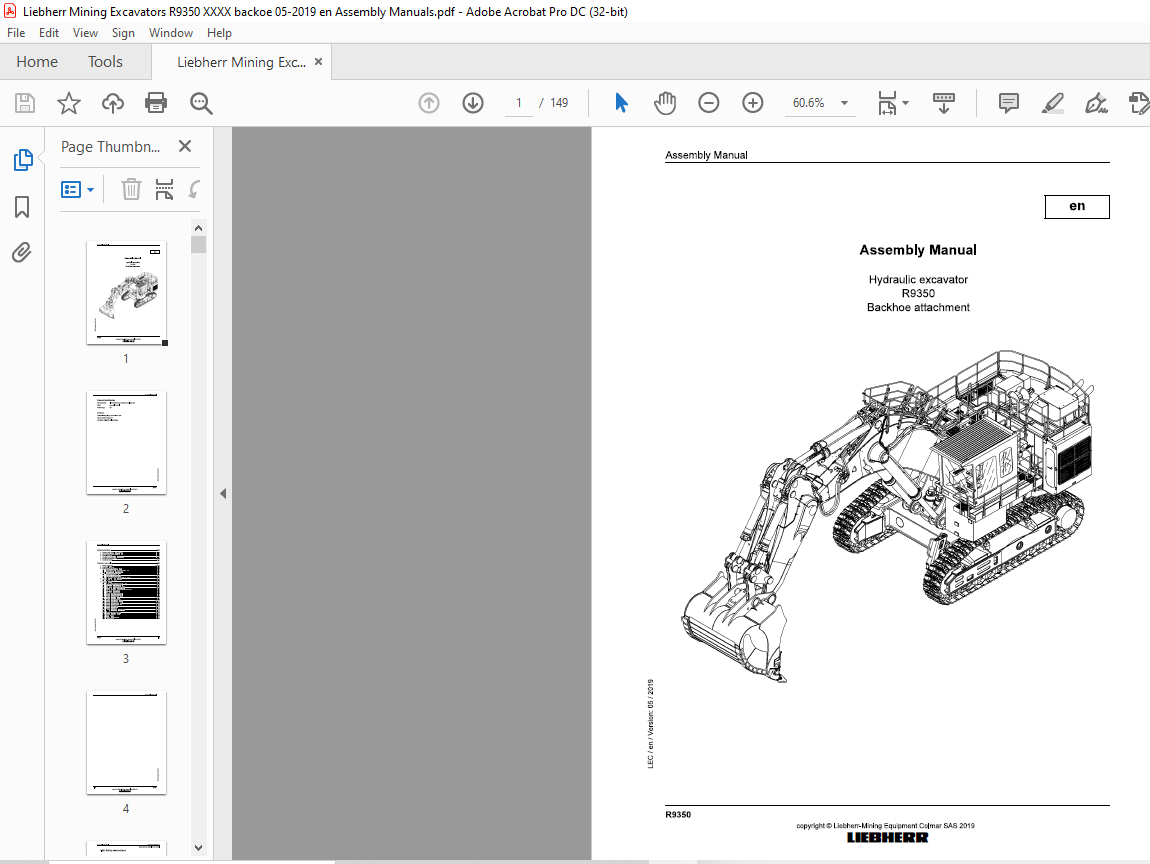Select page 1 thumbnail
Screen dimensions: 1150x864
pyautogui.click(x=126, y=293)
